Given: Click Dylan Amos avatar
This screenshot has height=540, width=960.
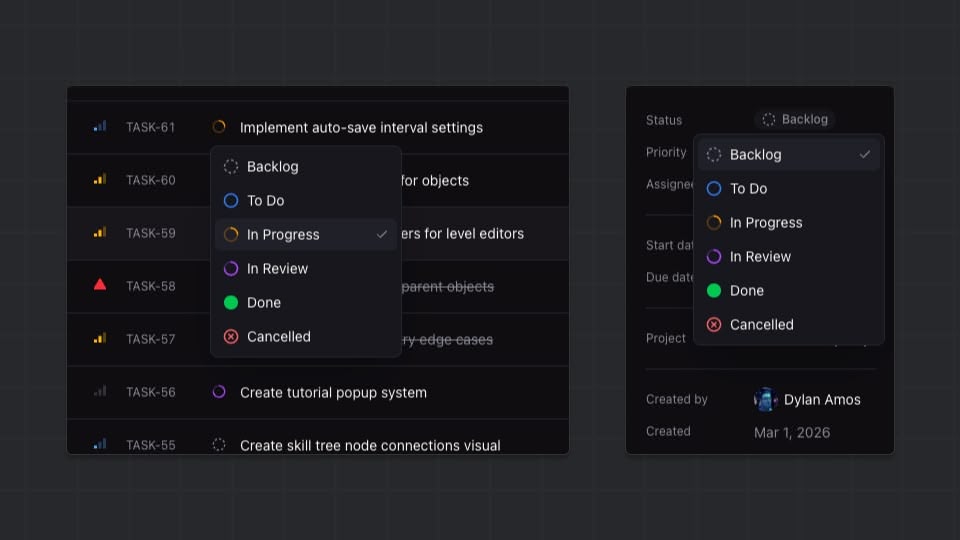Looking at the screenshot, I should (765, 399).
